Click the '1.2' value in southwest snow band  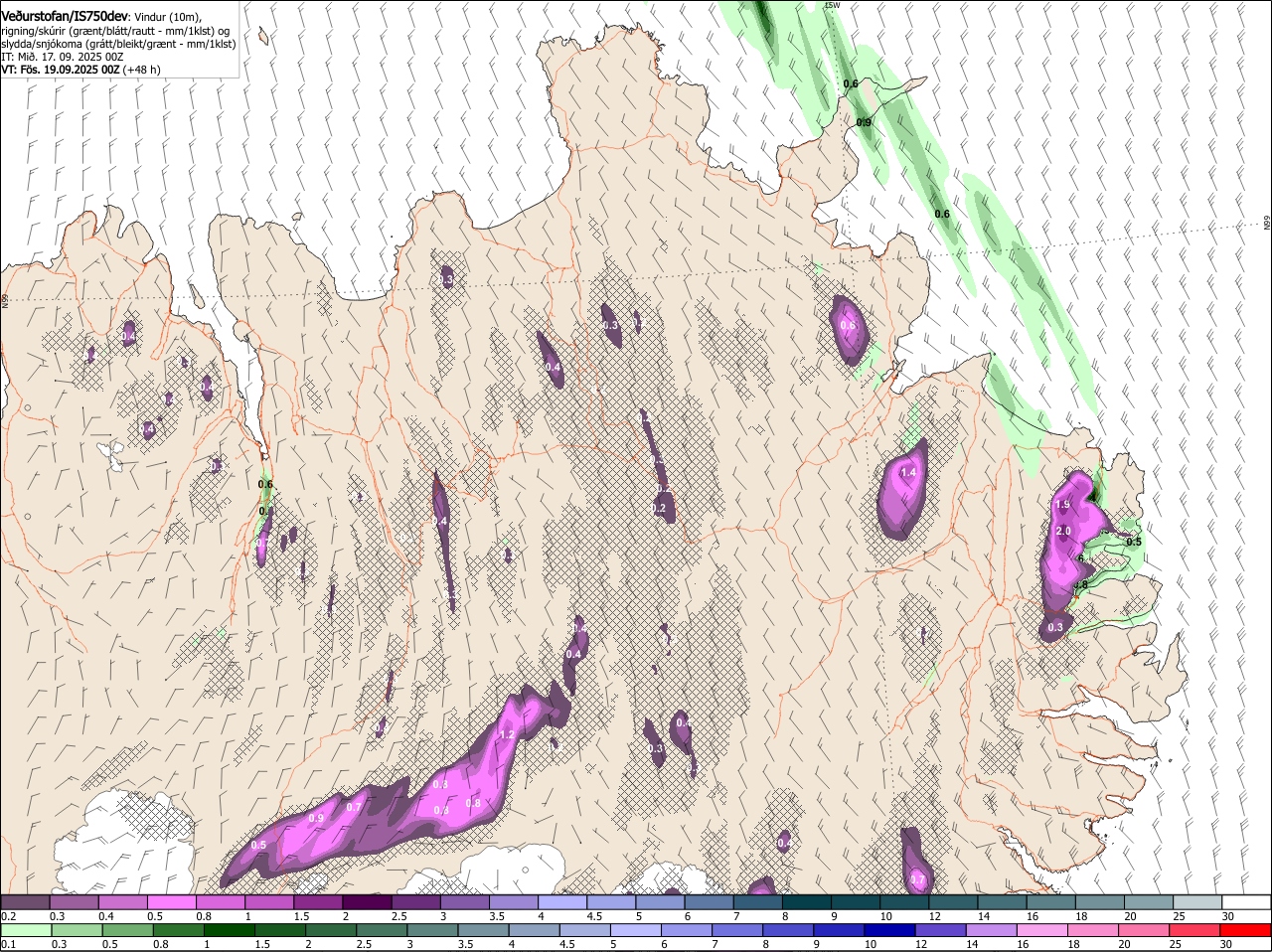506,735
